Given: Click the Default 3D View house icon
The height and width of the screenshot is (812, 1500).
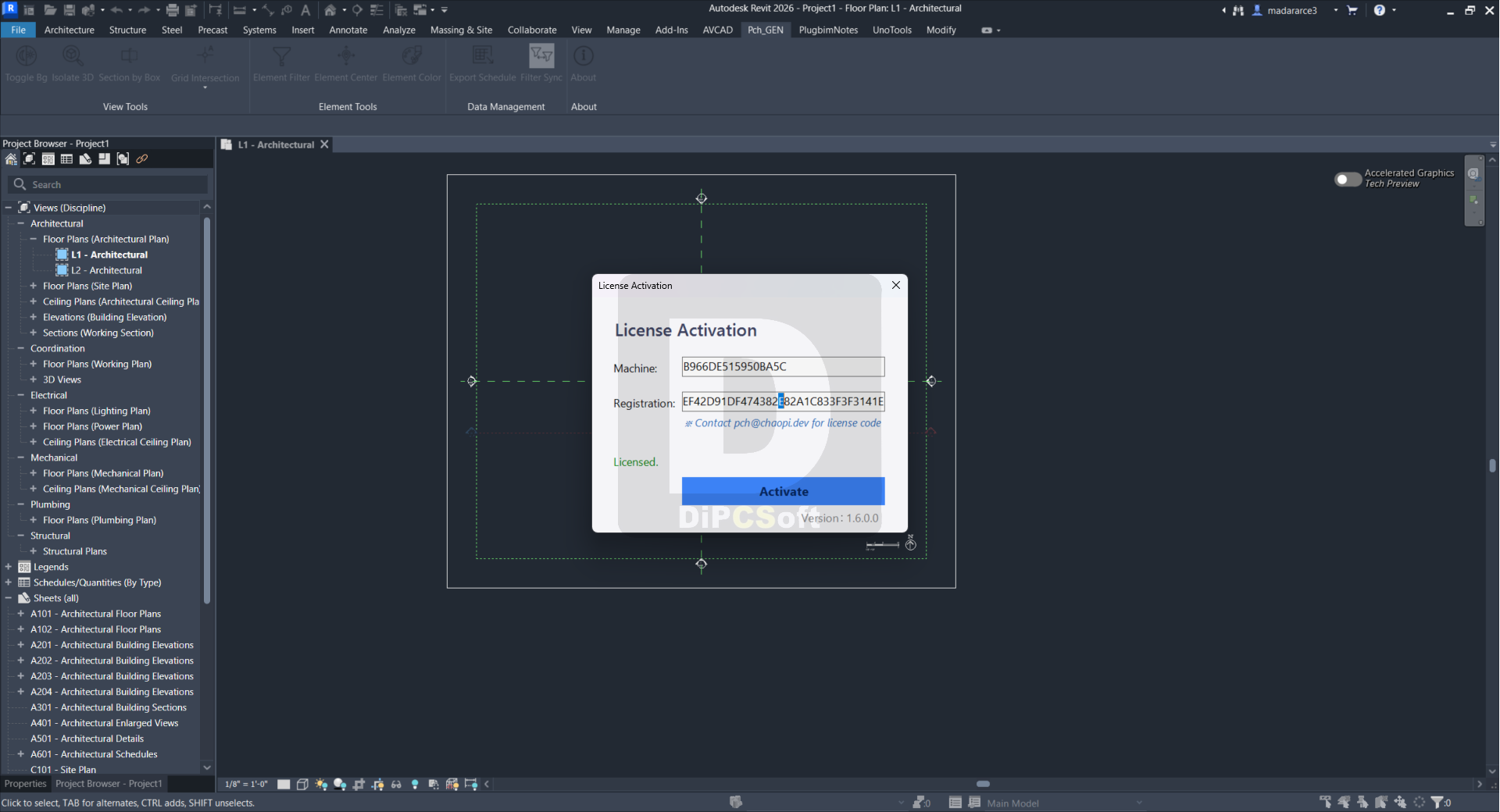Looking at the screenshot, I should [x=330, y=10].
